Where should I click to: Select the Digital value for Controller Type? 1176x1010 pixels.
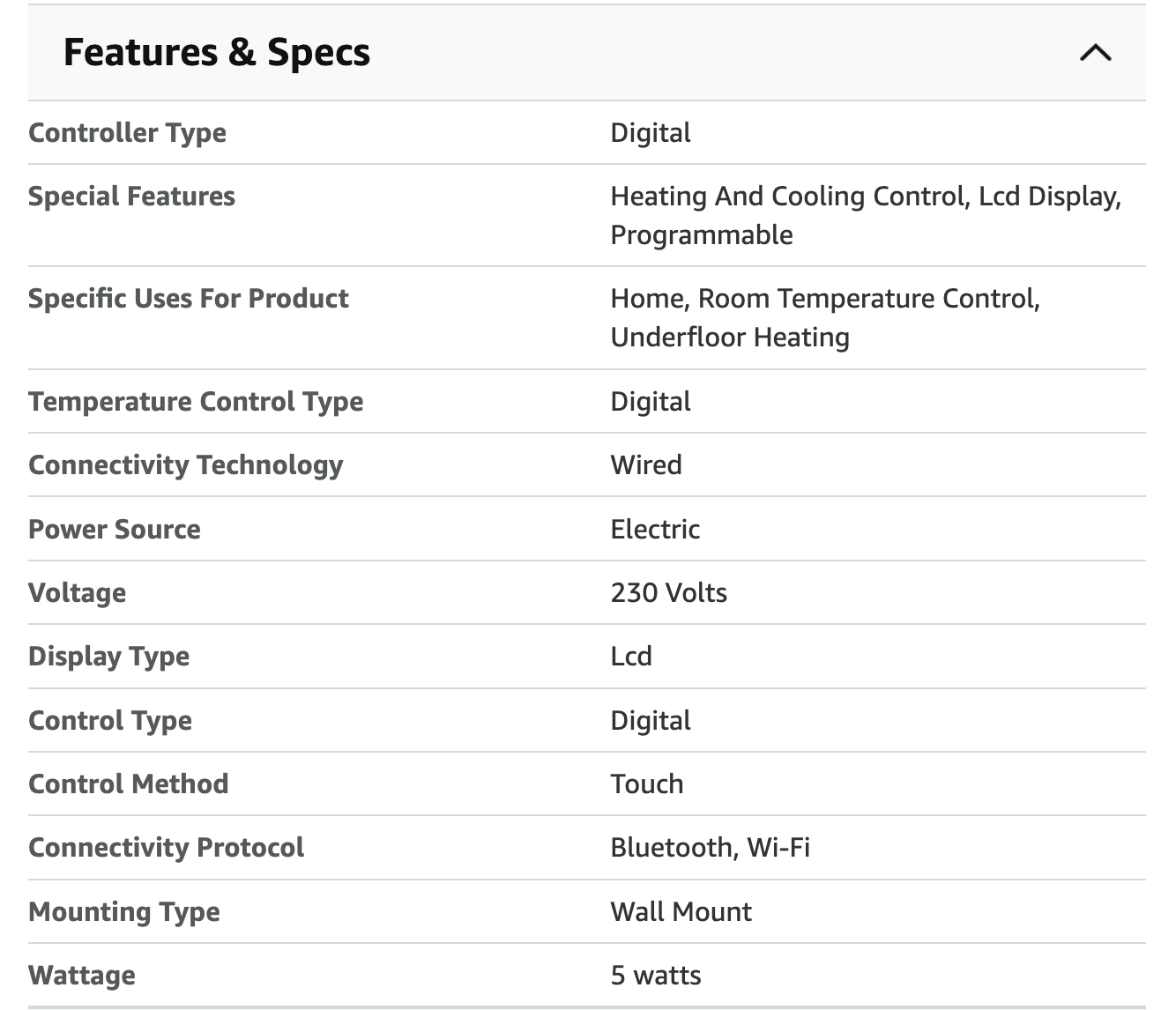pos(650,132)
